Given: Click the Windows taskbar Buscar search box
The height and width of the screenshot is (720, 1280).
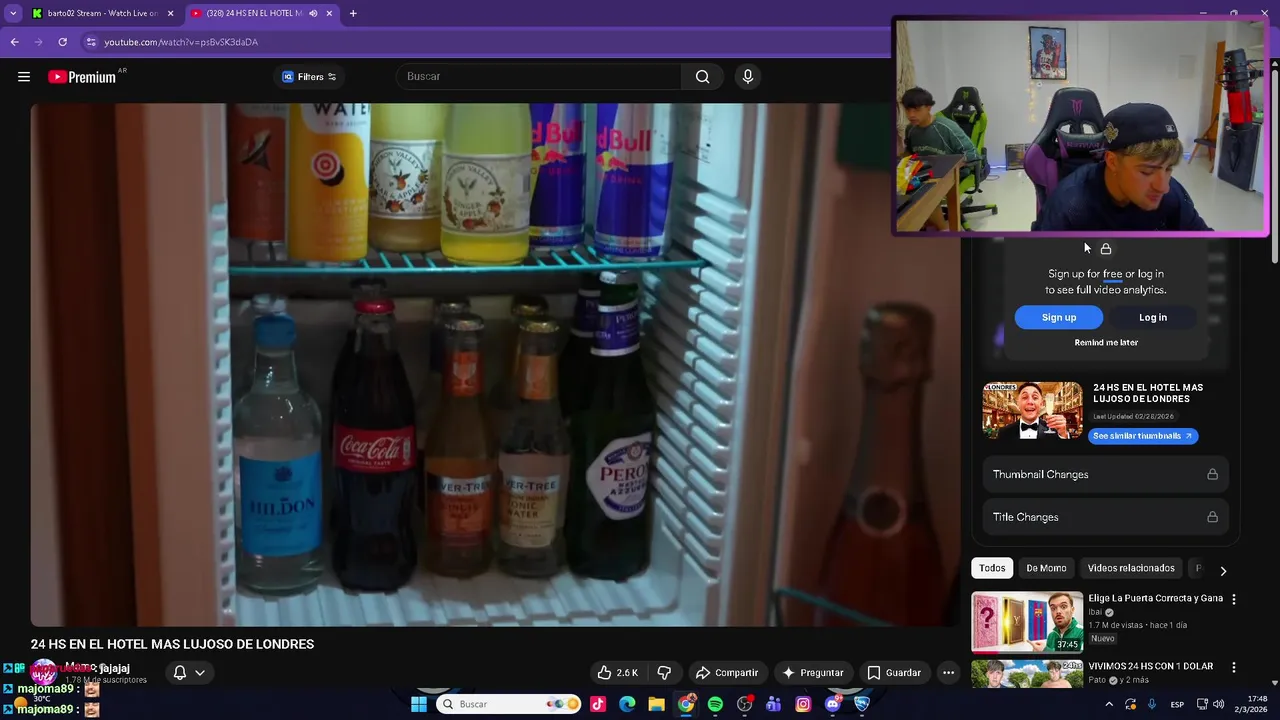Looking at the screenshot, I should click(508, 704).
